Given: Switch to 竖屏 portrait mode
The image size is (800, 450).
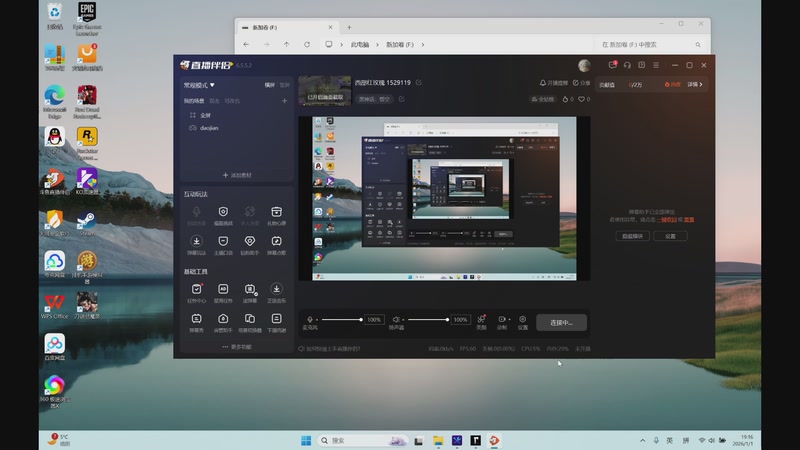Looking at the screenshot, I should tap(284, 85).
